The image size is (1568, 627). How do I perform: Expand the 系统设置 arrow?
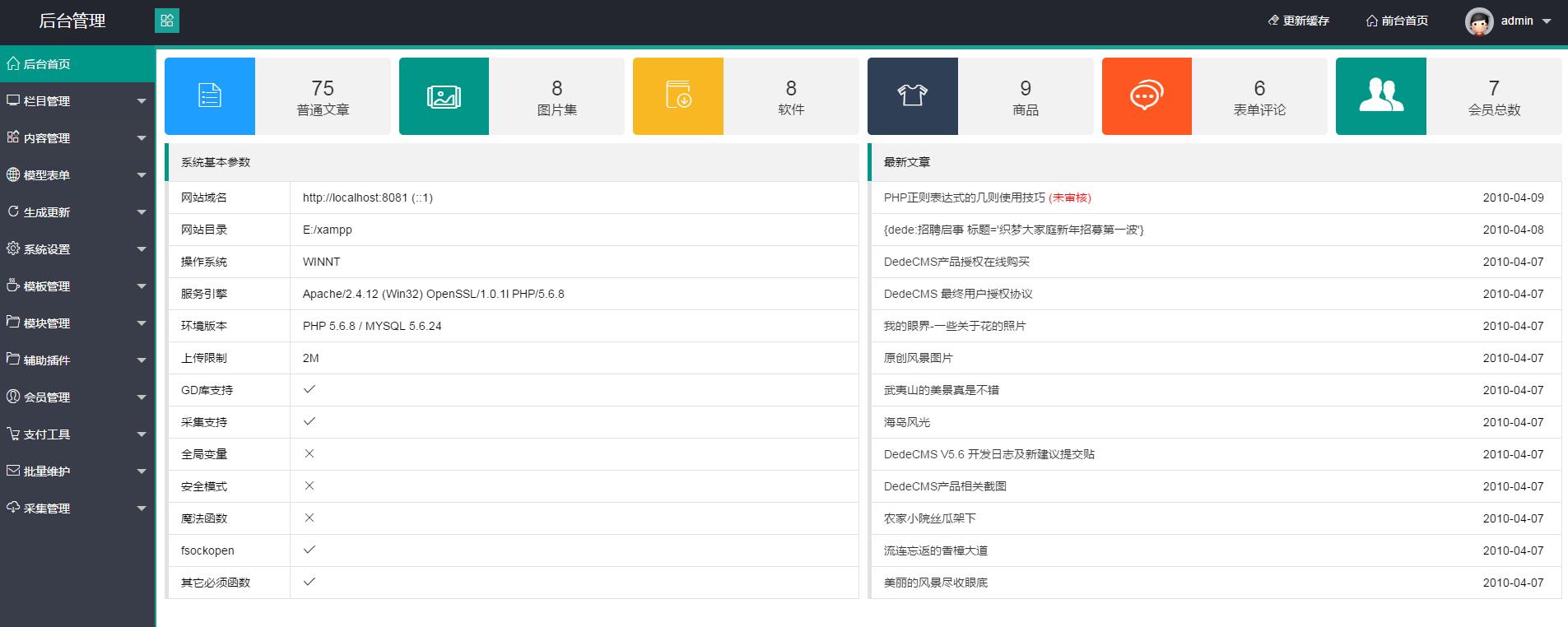pyautogui.click(x=142, y=249)
